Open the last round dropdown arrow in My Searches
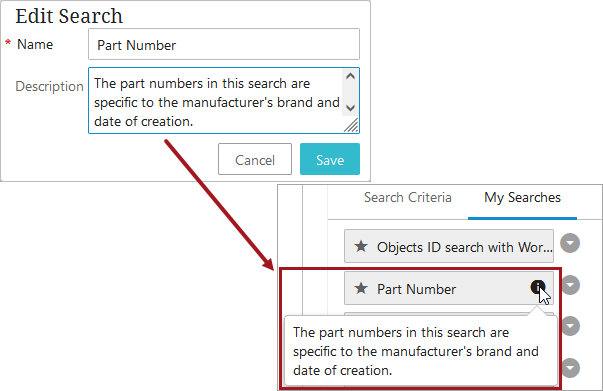The height and width of the screenshot is (391, 603). pos(570,368)
